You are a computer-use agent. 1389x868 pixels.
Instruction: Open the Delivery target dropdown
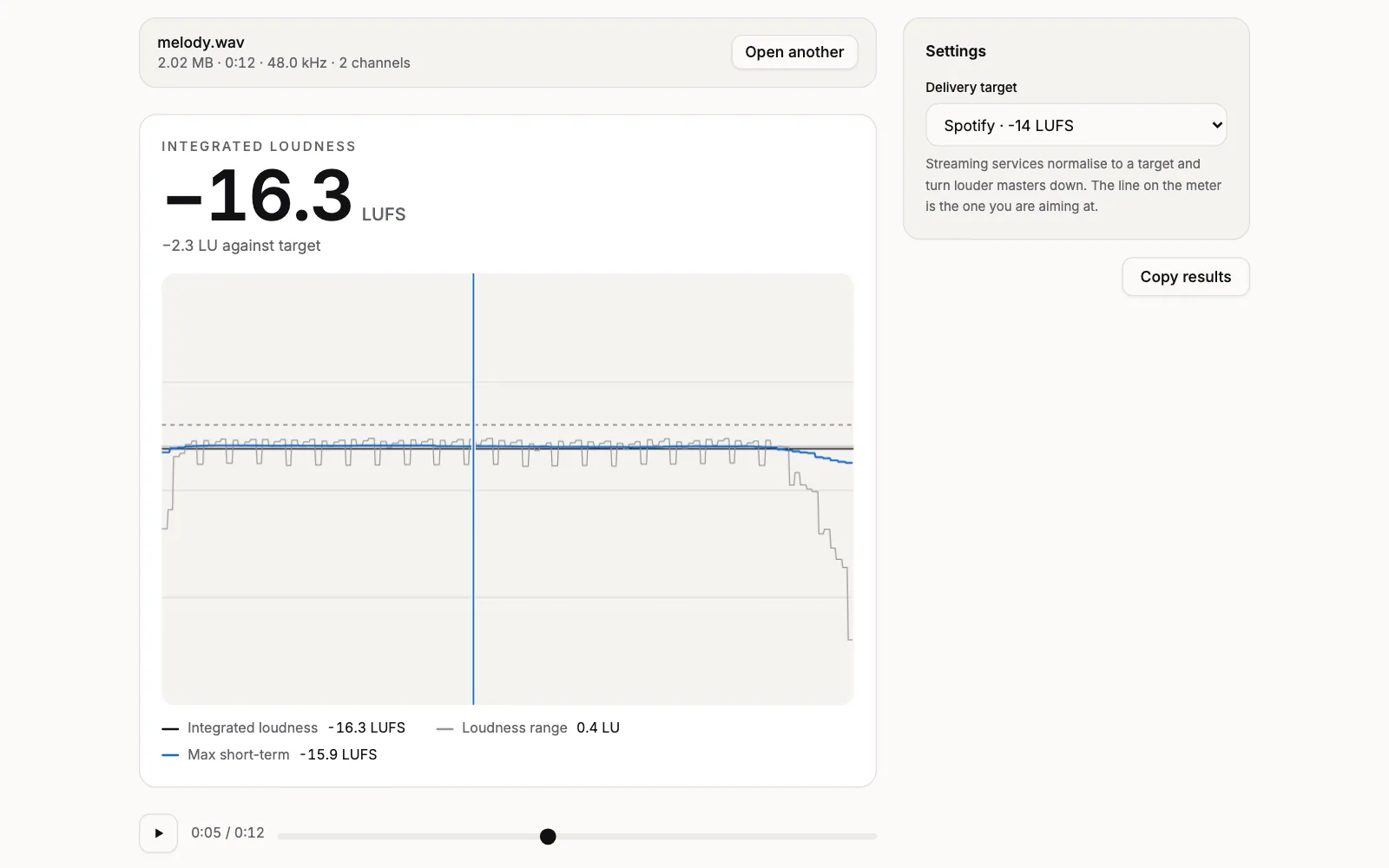click(1076, 125)
